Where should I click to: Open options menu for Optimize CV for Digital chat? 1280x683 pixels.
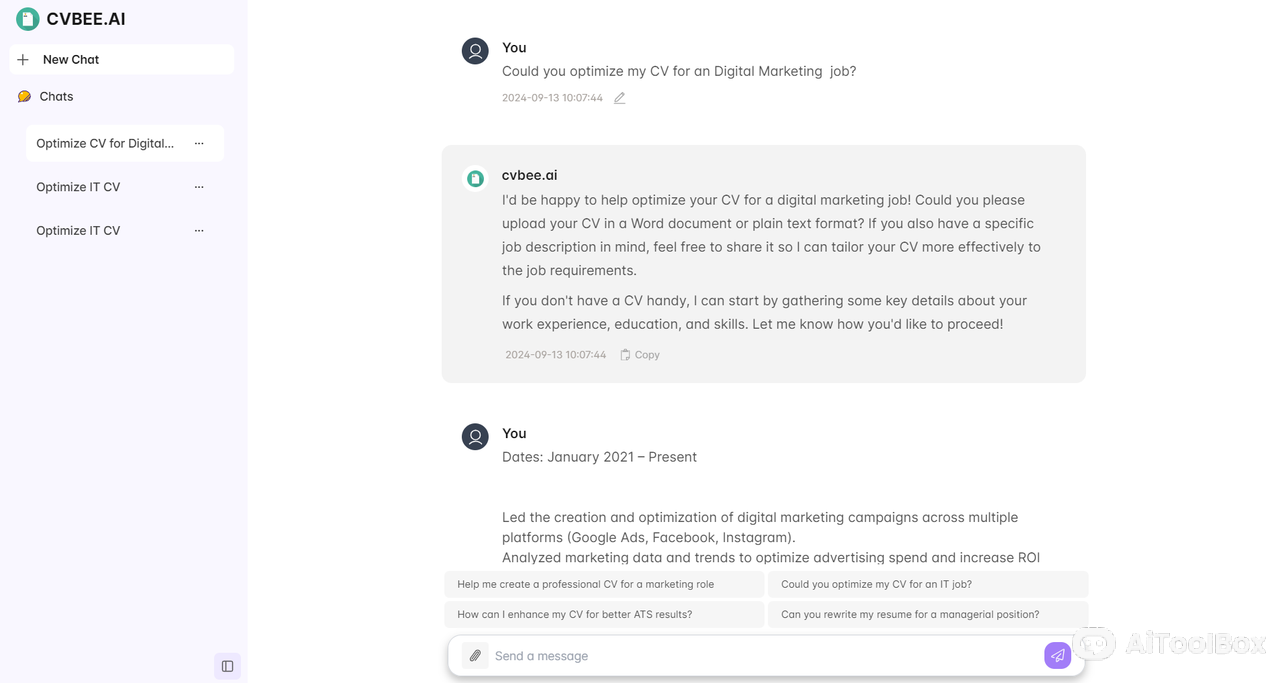[x=199, y=143]
